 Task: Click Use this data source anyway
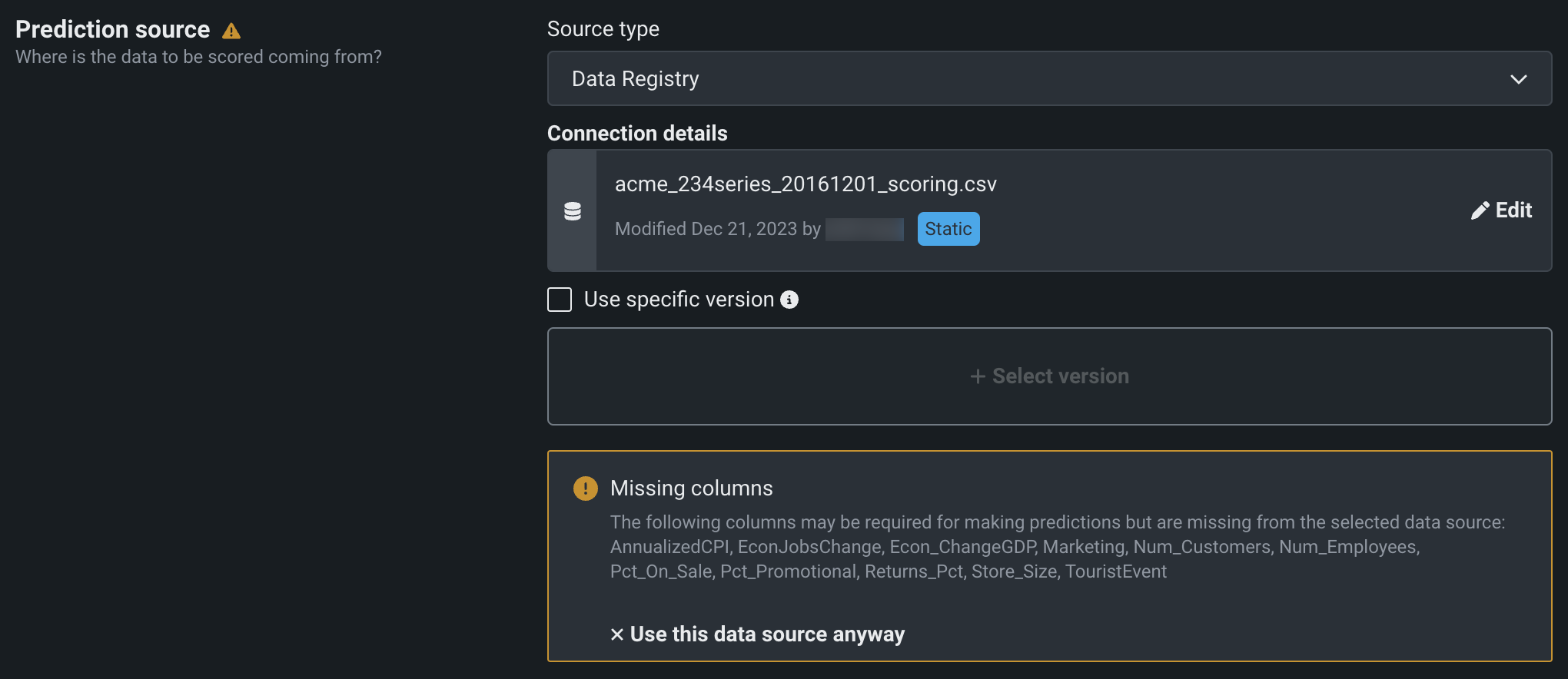[767, 634]
